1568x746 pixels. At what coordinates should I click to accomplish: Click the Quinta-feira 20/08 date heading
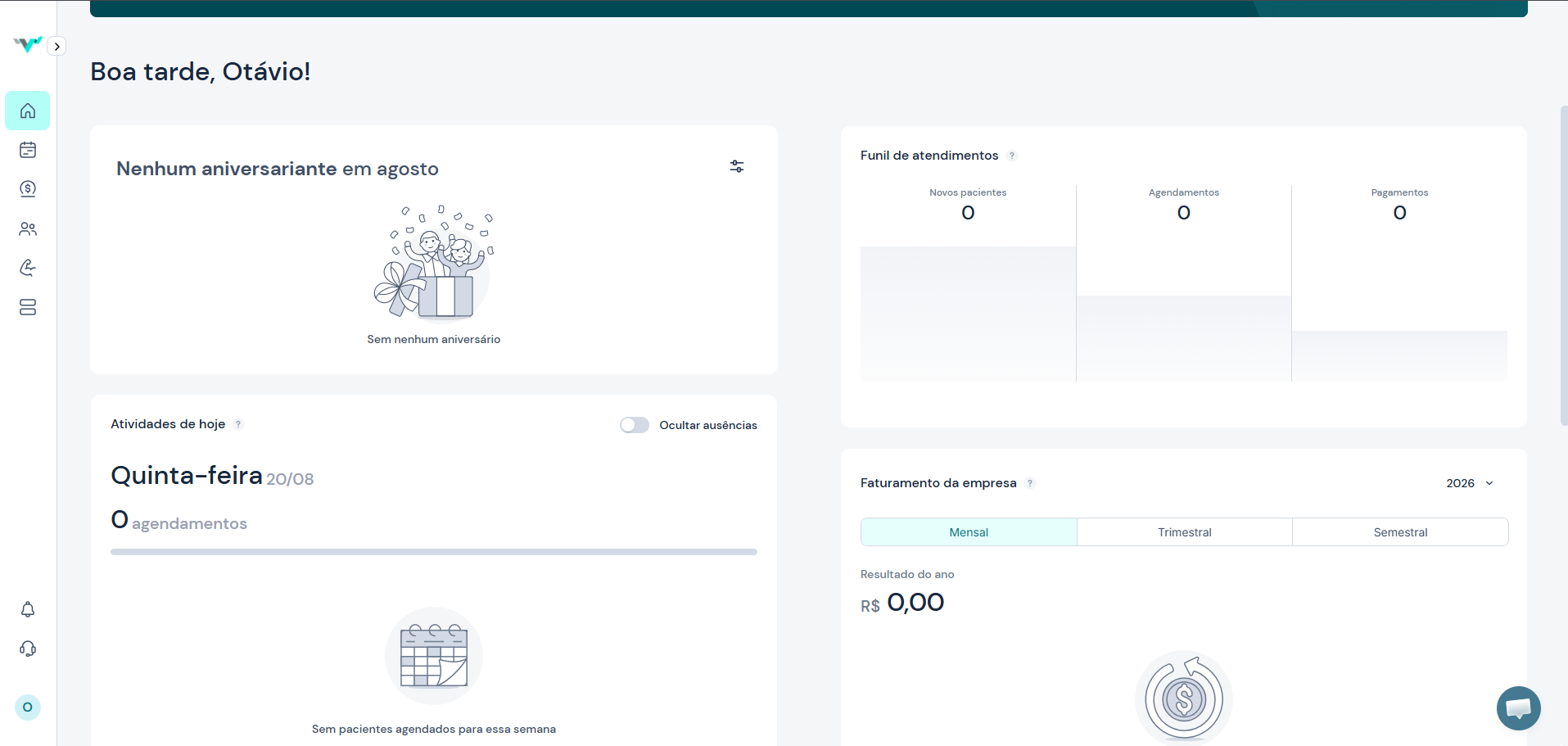point(212,476)
